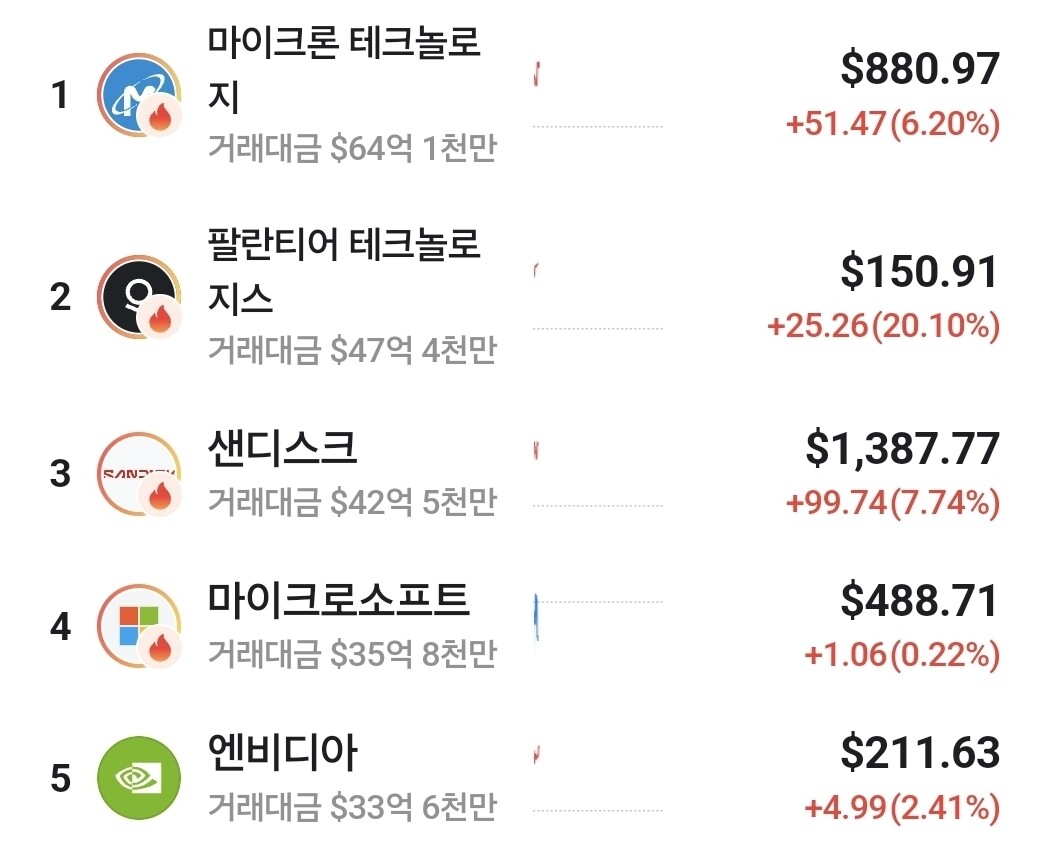Select the SanDisk logo icon

tap(139, 473)
